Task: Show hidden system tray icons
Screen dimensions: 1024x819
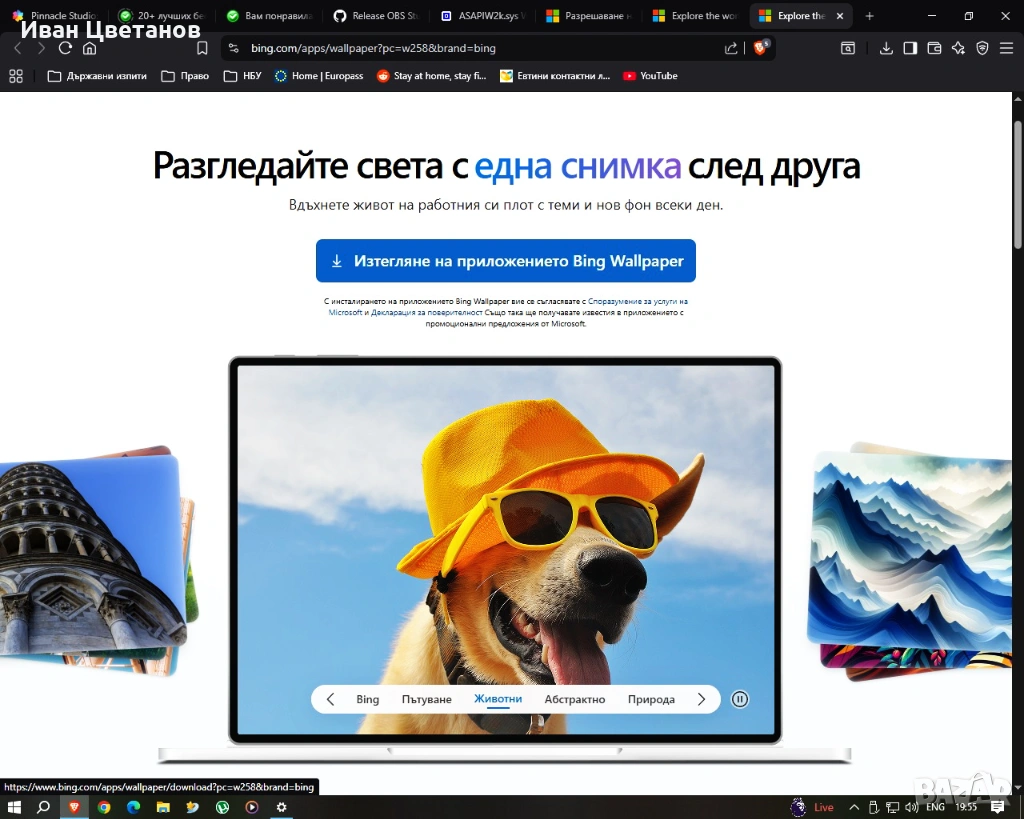Action: tap(854, 807)
